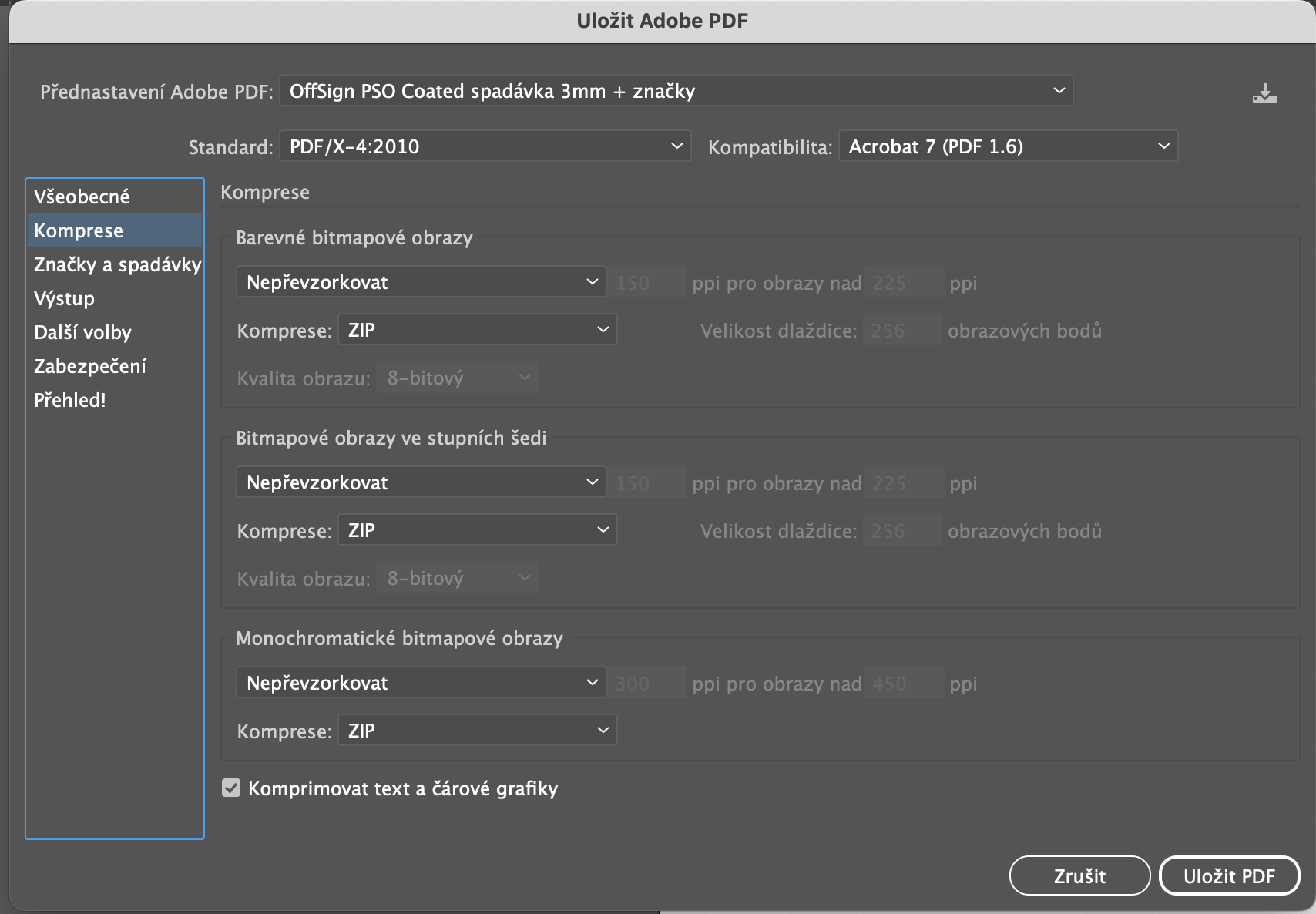Open resampling dropdown under Barevné bitmapové obrazy
The image size is (1316, 914).
421,282
